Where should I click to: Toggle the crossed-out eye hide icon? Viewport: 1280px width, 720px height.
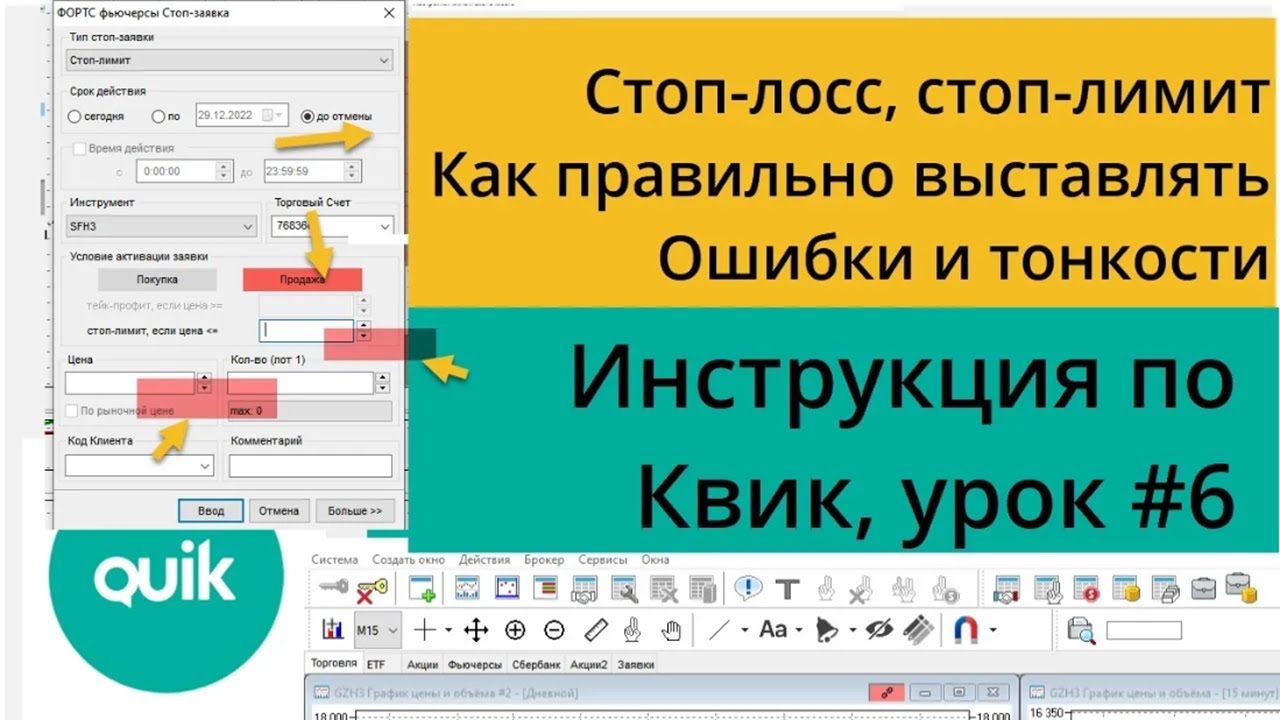[x=879, y=630]
